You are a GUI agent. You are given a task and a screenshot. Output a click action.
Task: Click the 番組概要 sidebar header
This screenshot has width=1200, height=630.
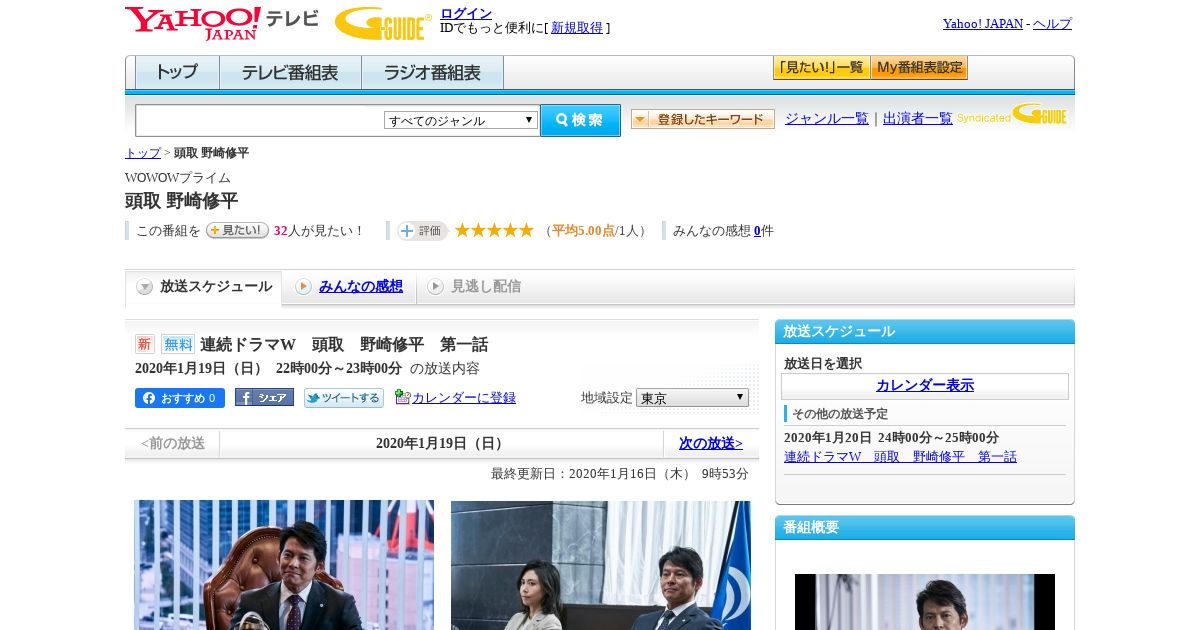[x=925, y=528]
